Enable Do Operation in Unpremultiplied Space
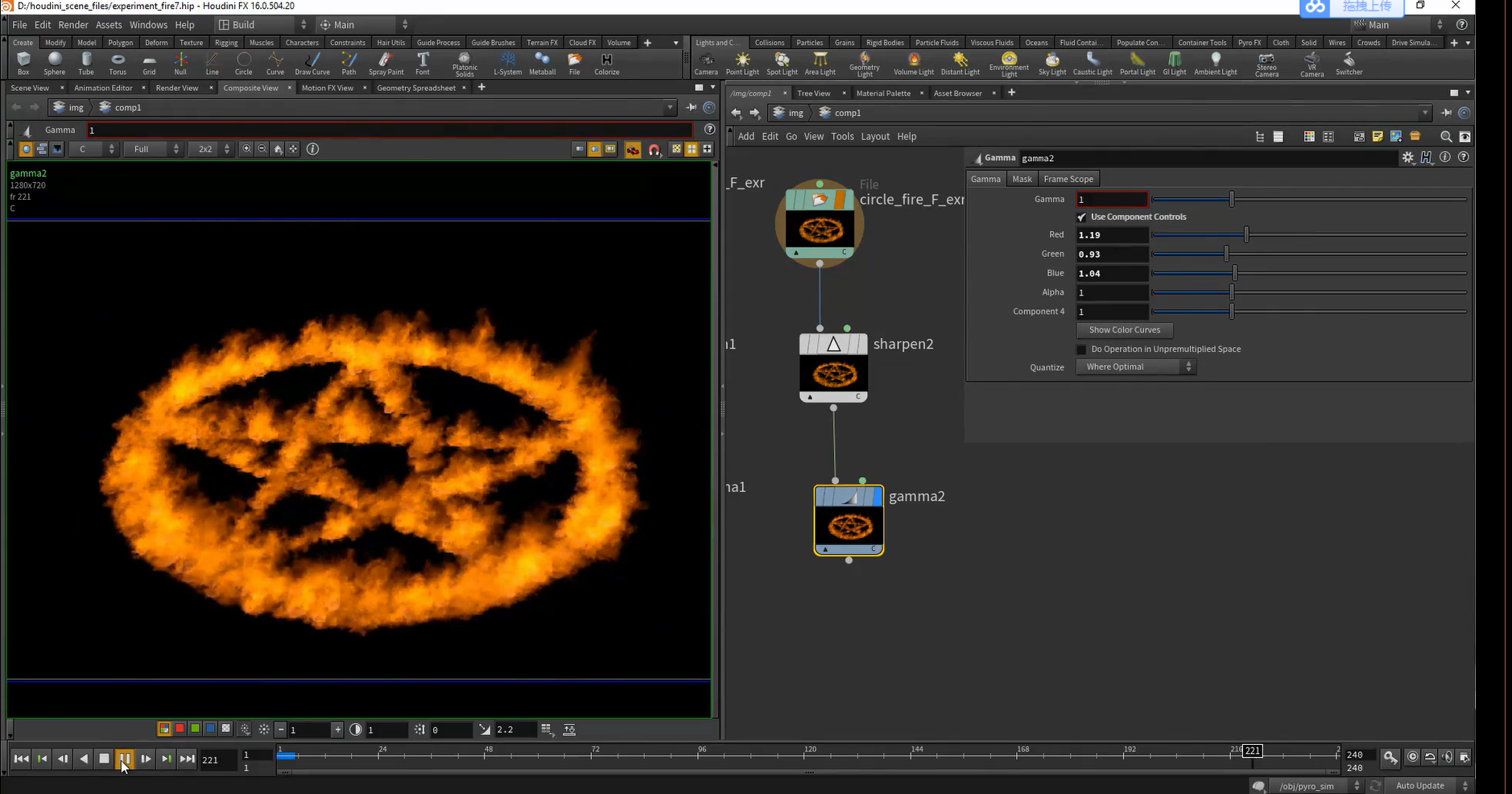 1081,349
